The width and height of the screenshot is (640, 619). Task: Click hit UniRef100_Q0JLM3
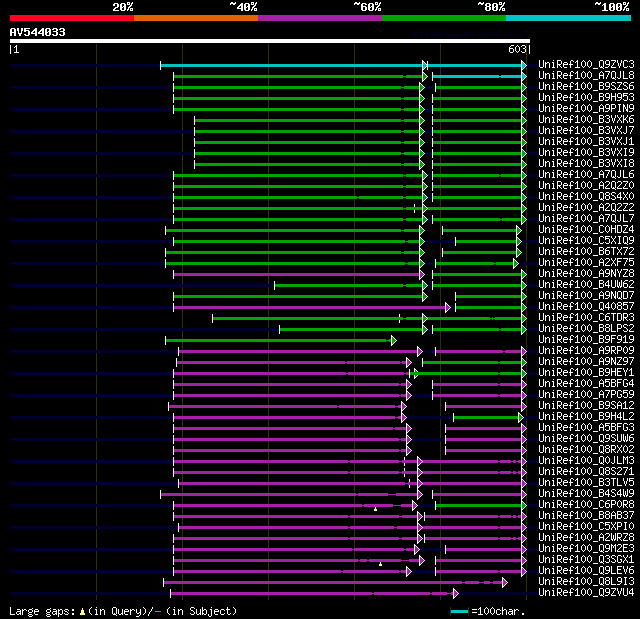(586, 461)
